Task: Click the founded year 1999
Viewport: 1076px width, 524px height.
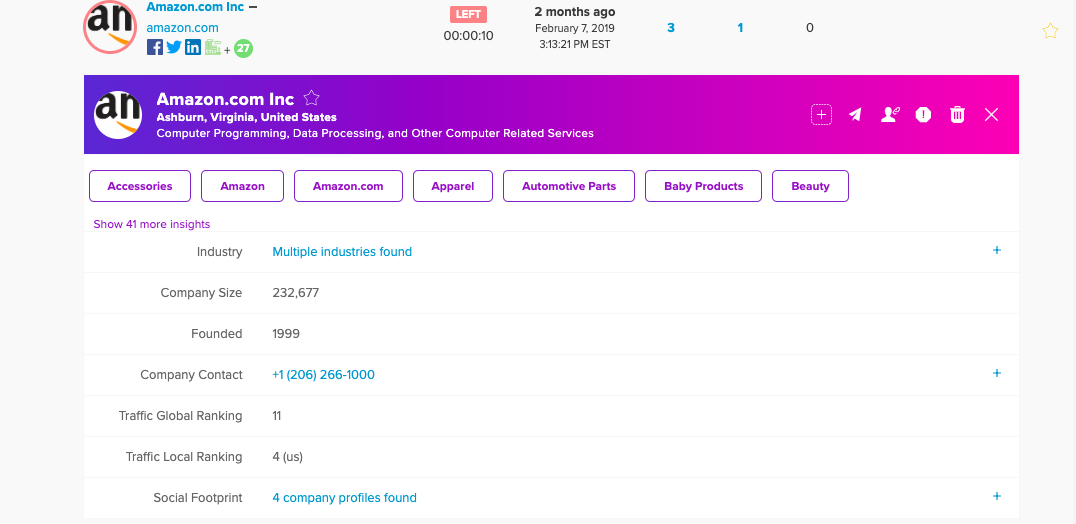Action: click(286, 334)
